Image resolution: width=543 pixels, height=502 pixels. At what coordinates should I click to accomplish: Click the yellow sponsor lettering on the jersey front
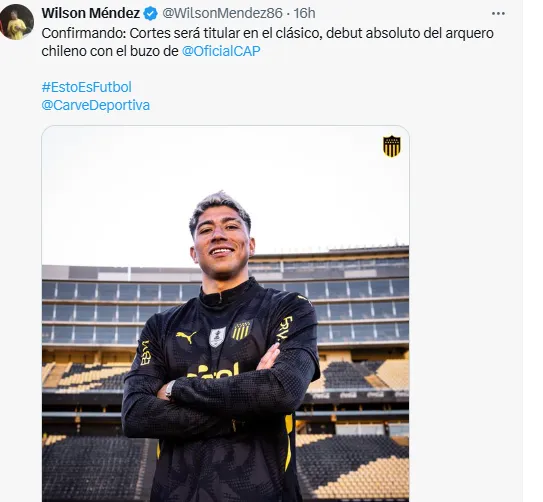coord(213,371)
